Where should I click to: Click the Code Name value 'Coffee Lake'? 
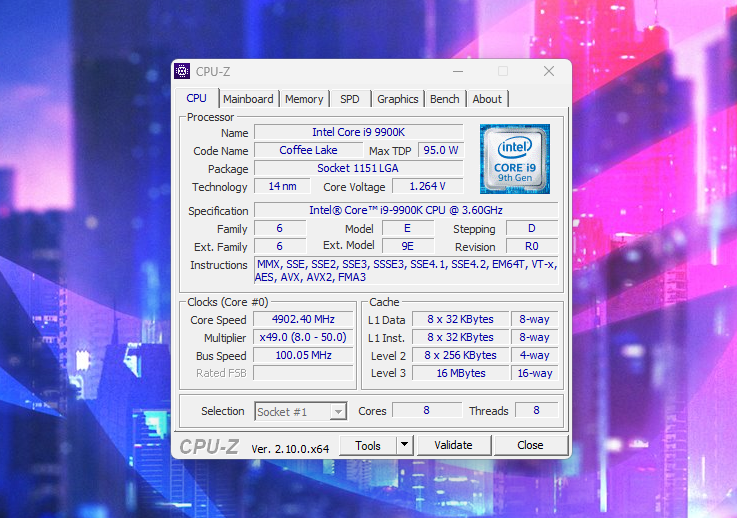(x=308, y=150)
